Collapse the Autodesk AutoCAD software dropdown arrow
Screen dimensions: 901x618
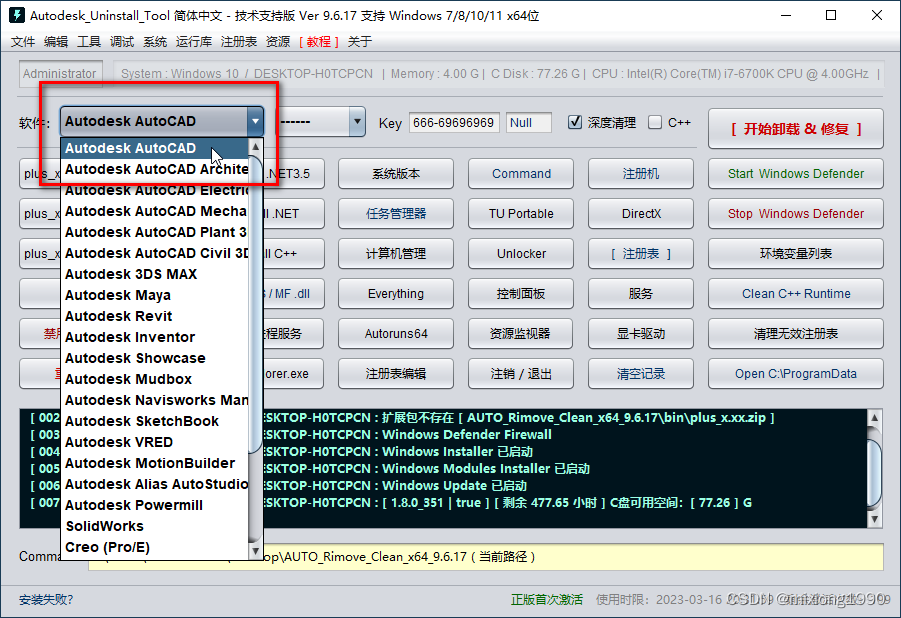tap(255, 122)
